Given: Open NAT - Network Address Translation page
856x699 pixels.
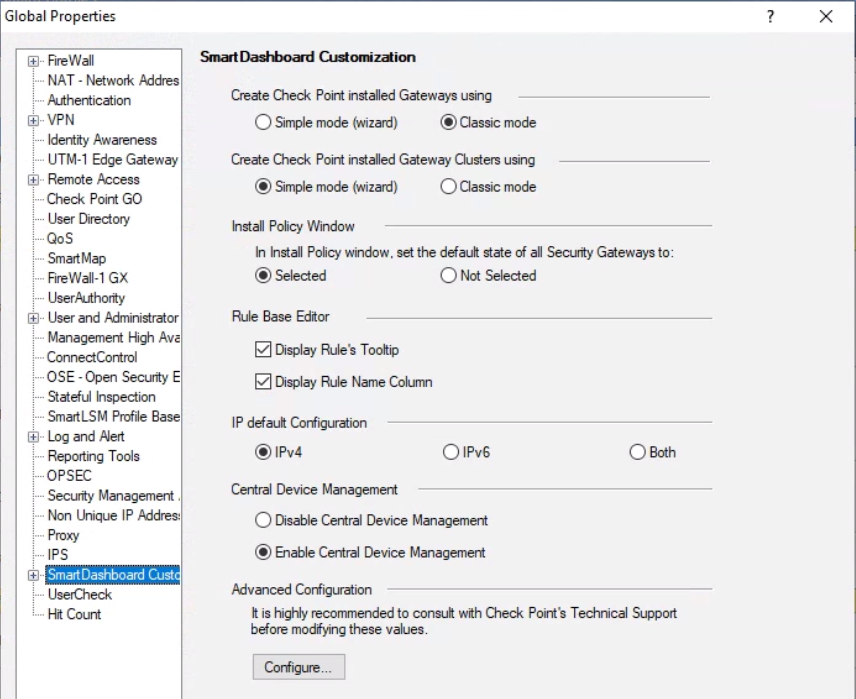Looking at the screenshot, I should click(x=113, y=80).
